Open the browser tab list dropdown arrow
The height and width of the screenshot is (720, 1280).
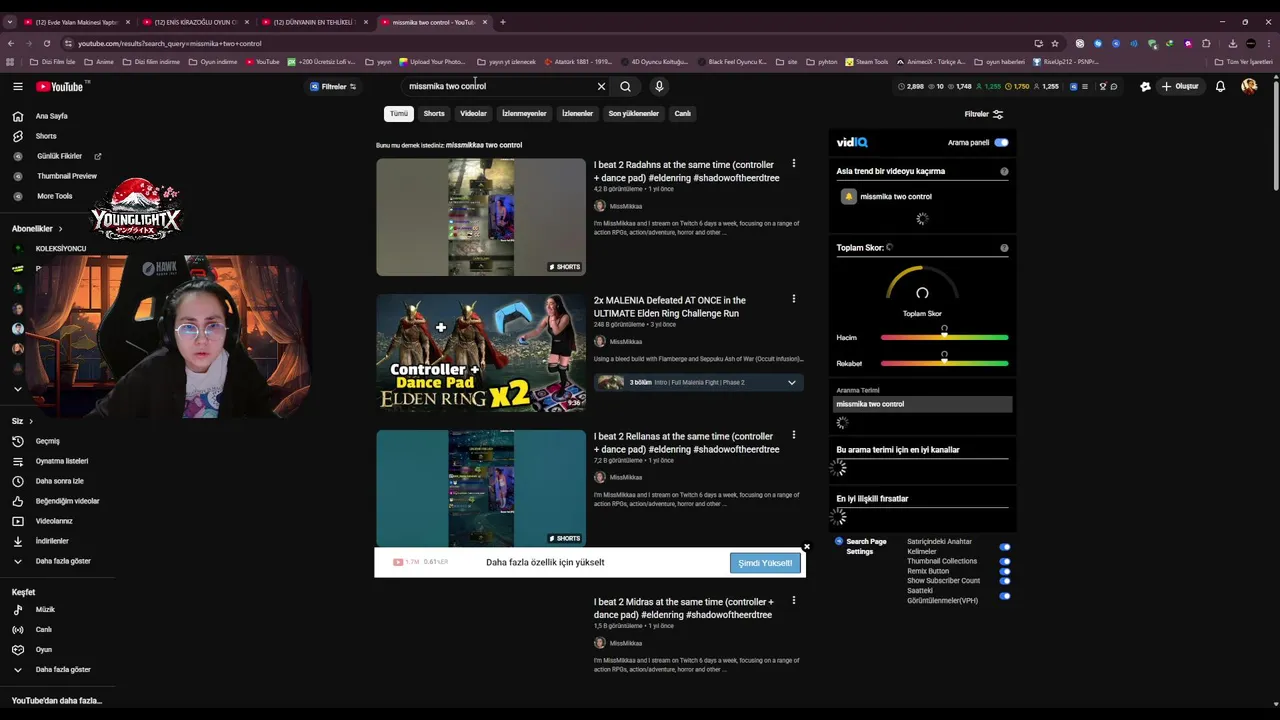[10, 22]
